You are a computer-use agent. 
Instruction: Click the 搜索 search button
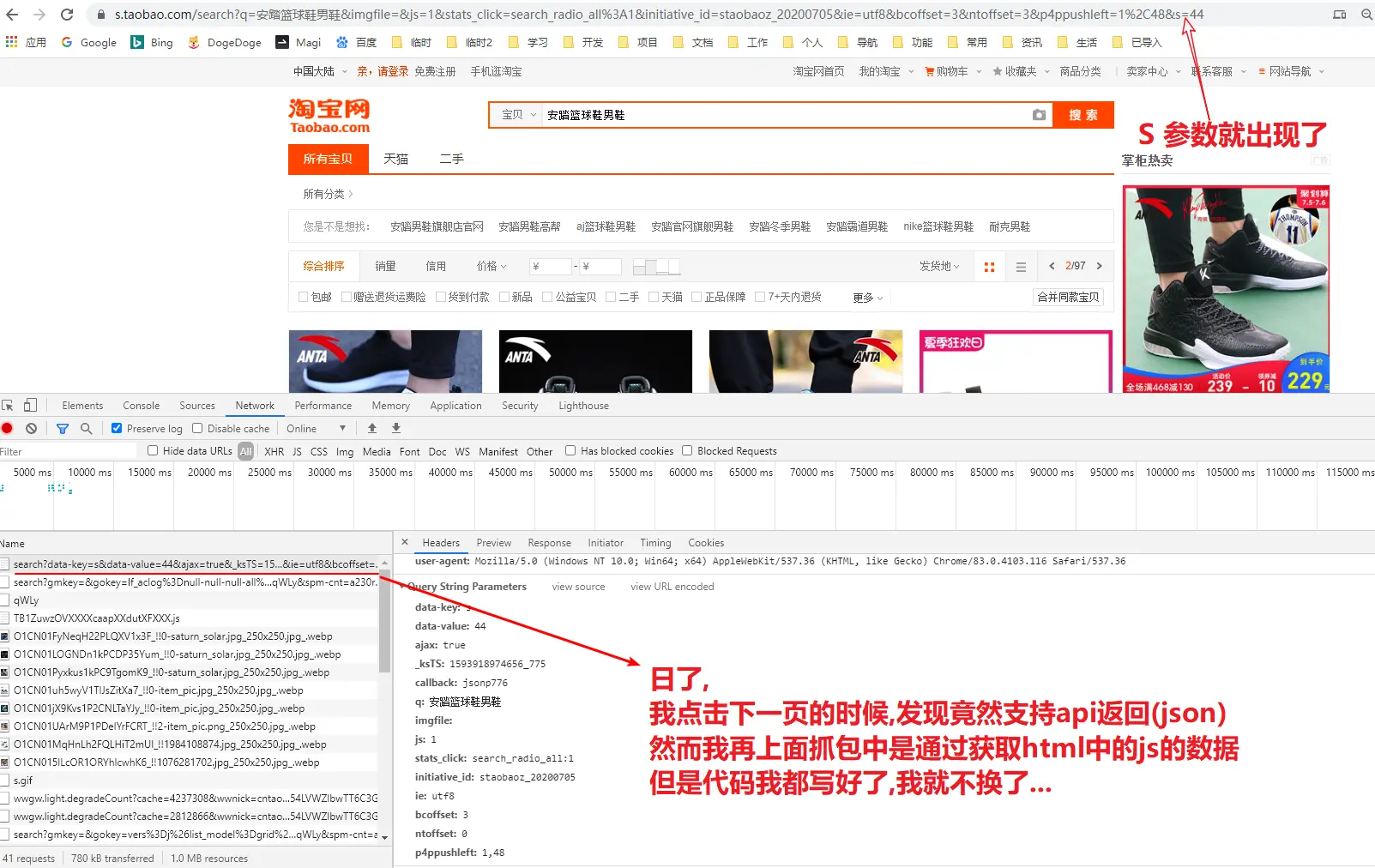click(1083, 114)
